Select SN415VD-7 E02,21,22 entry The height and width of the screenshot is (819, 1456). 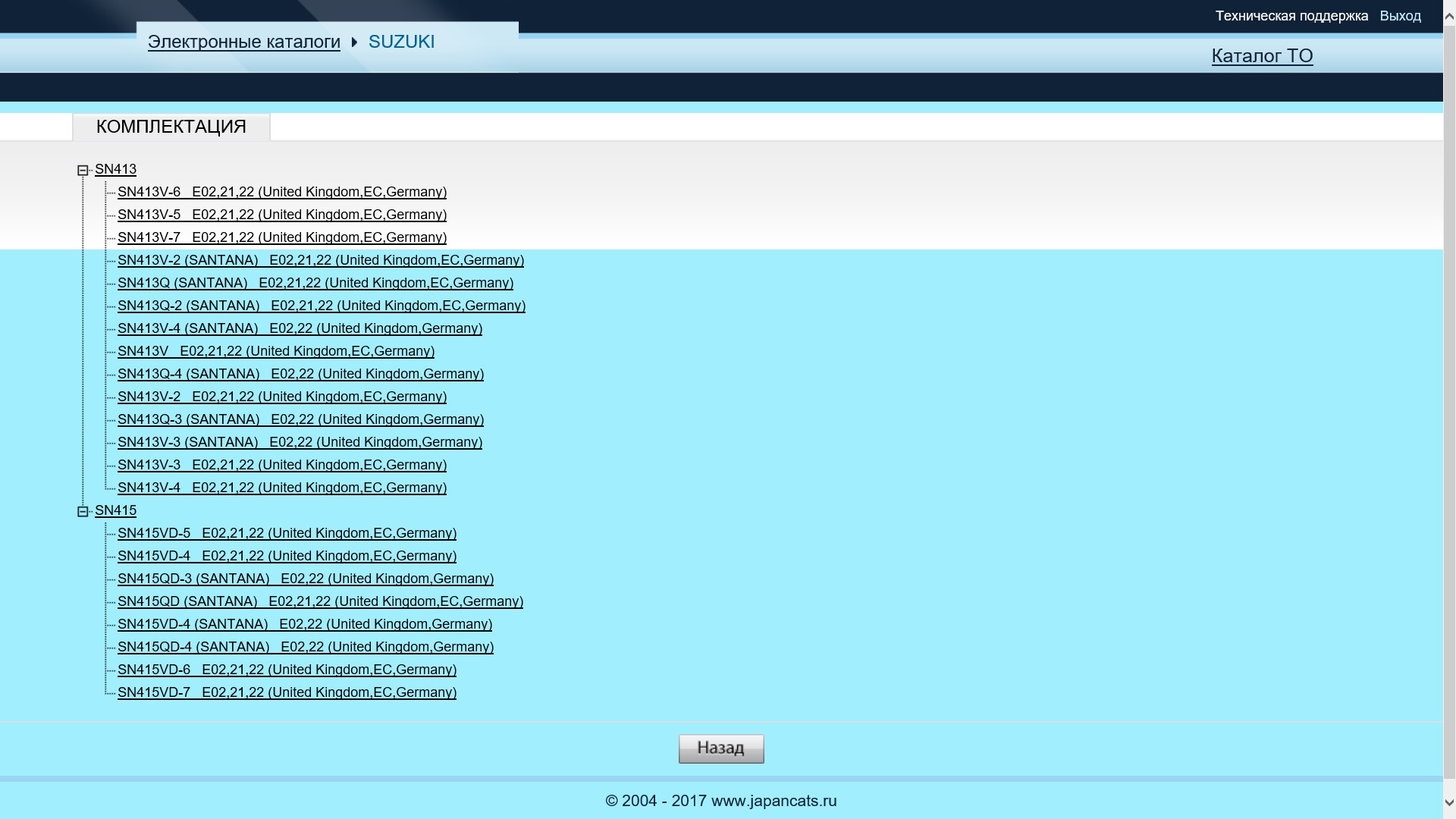287,692
